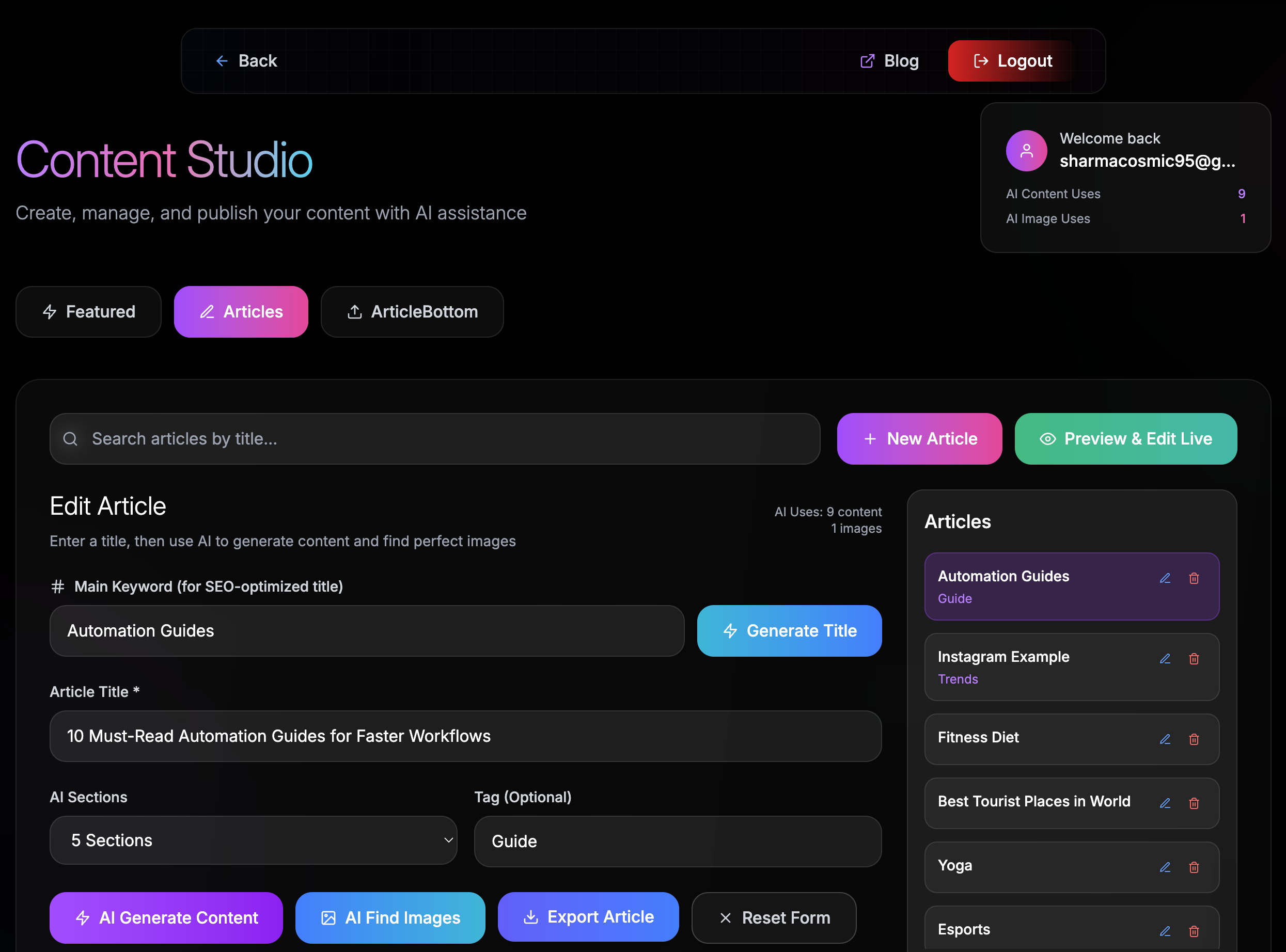Delete the Fitness Diet article
The image size is (1286, 952).
[1194, 739]
